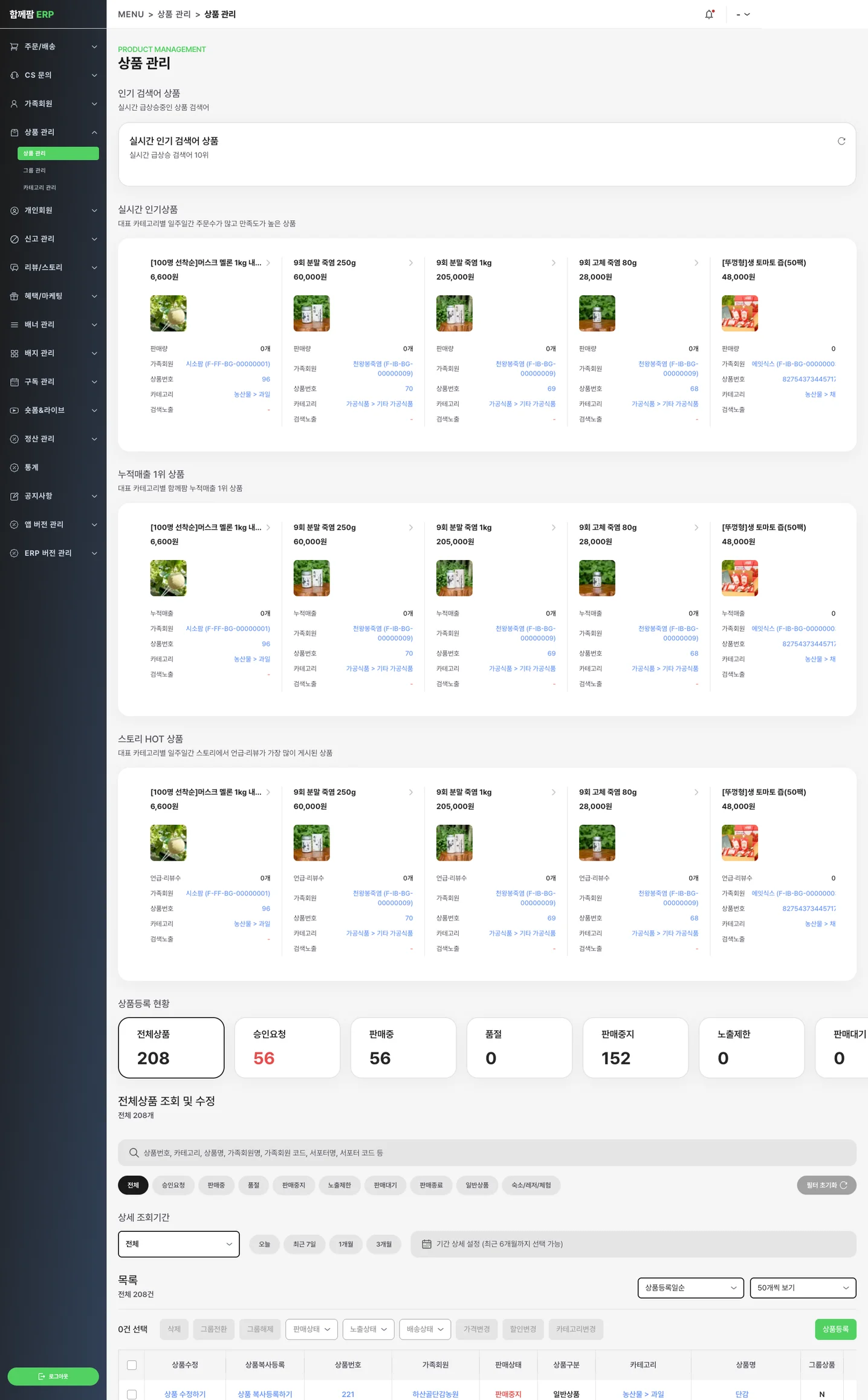Viewport: 868px width, 1400px height.
Task: Select the 승인요청 56 status card
Action: [287, 1047]
